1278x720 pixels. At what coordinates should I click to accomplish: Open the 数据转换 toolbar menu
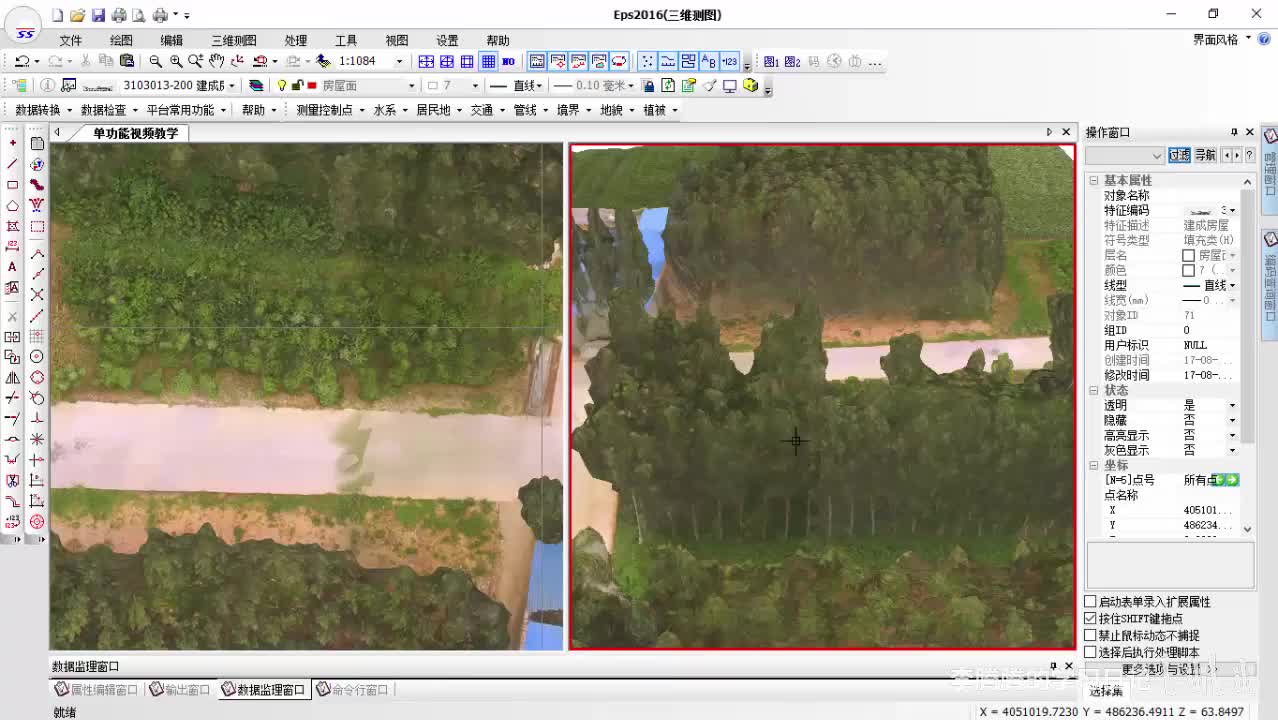pyautogui.click(x=44, y=110)
